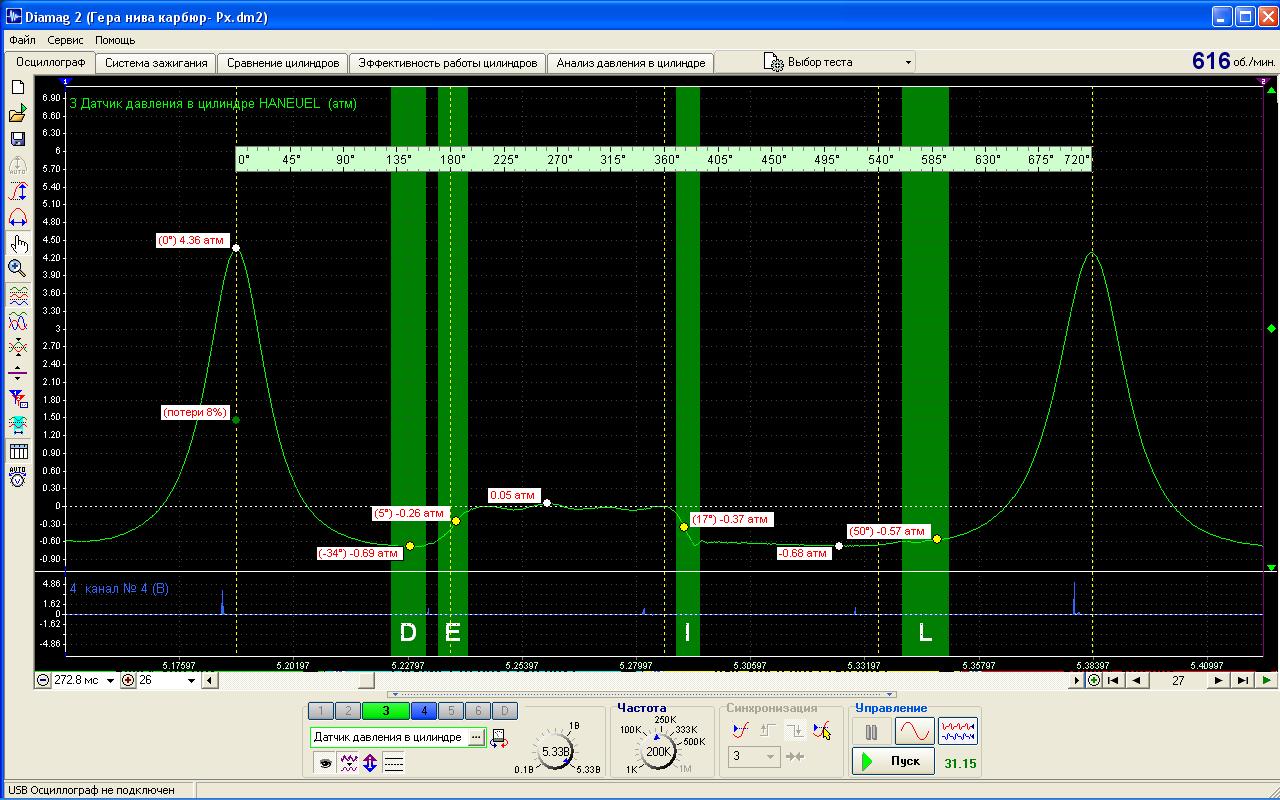The image size is (1280, 800).
Task: Open the Выбор теста dropdown
Action: 839,62
